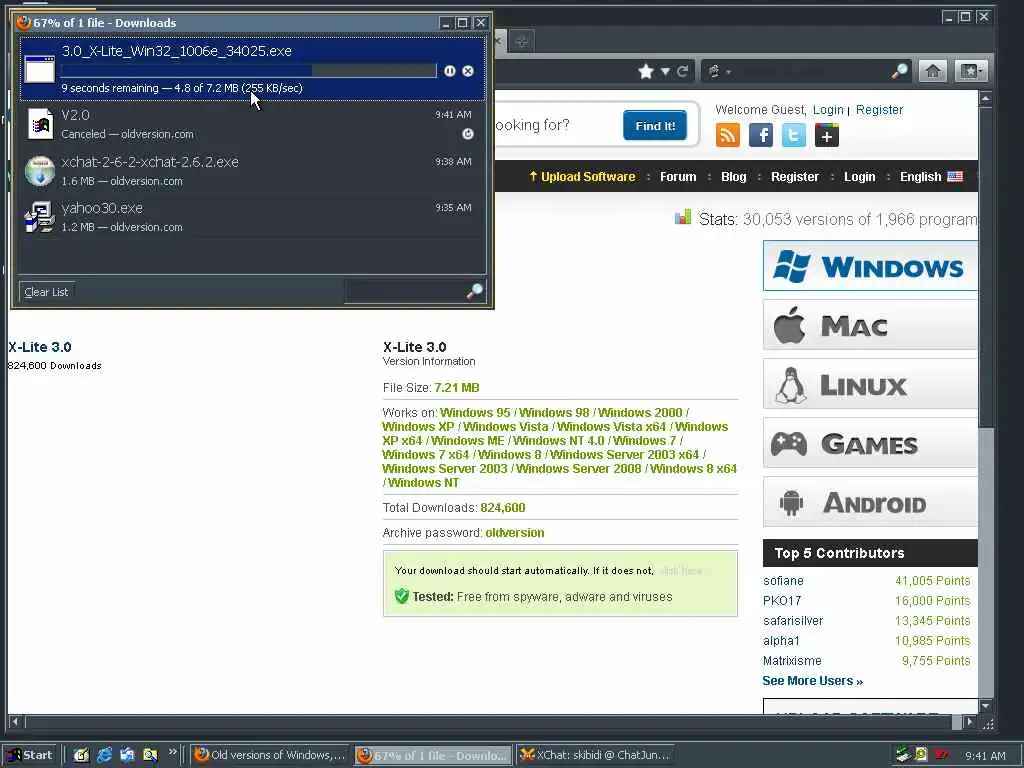Open the URL history dropdown arrow
Image resolution: width=1024 pixels, height=768 pixels.
665,71
